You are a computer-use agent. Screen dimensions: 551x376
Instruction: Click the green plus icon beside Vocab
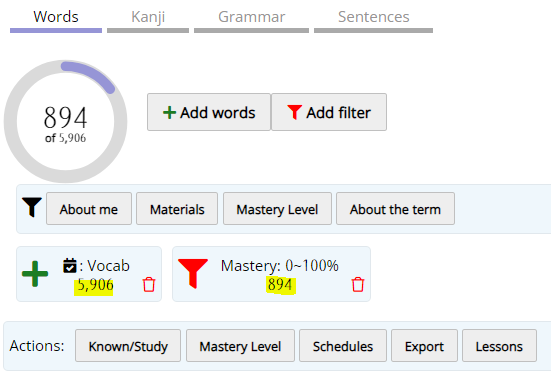[35, 274]
